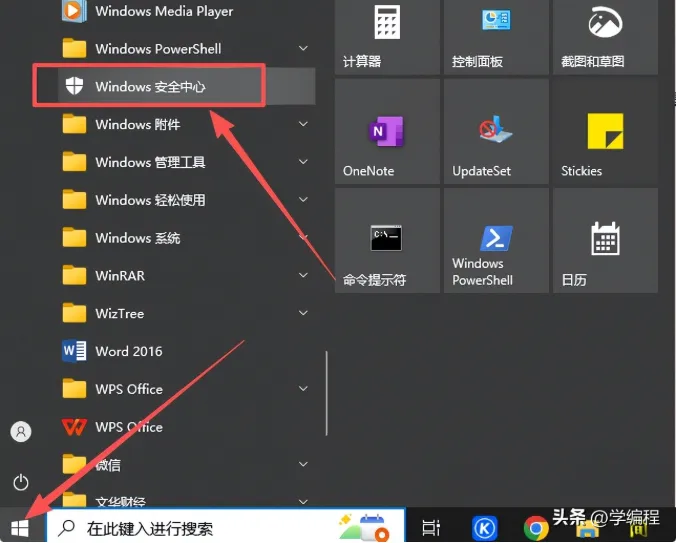Open the 命令提示符 tile

point(387,240)
